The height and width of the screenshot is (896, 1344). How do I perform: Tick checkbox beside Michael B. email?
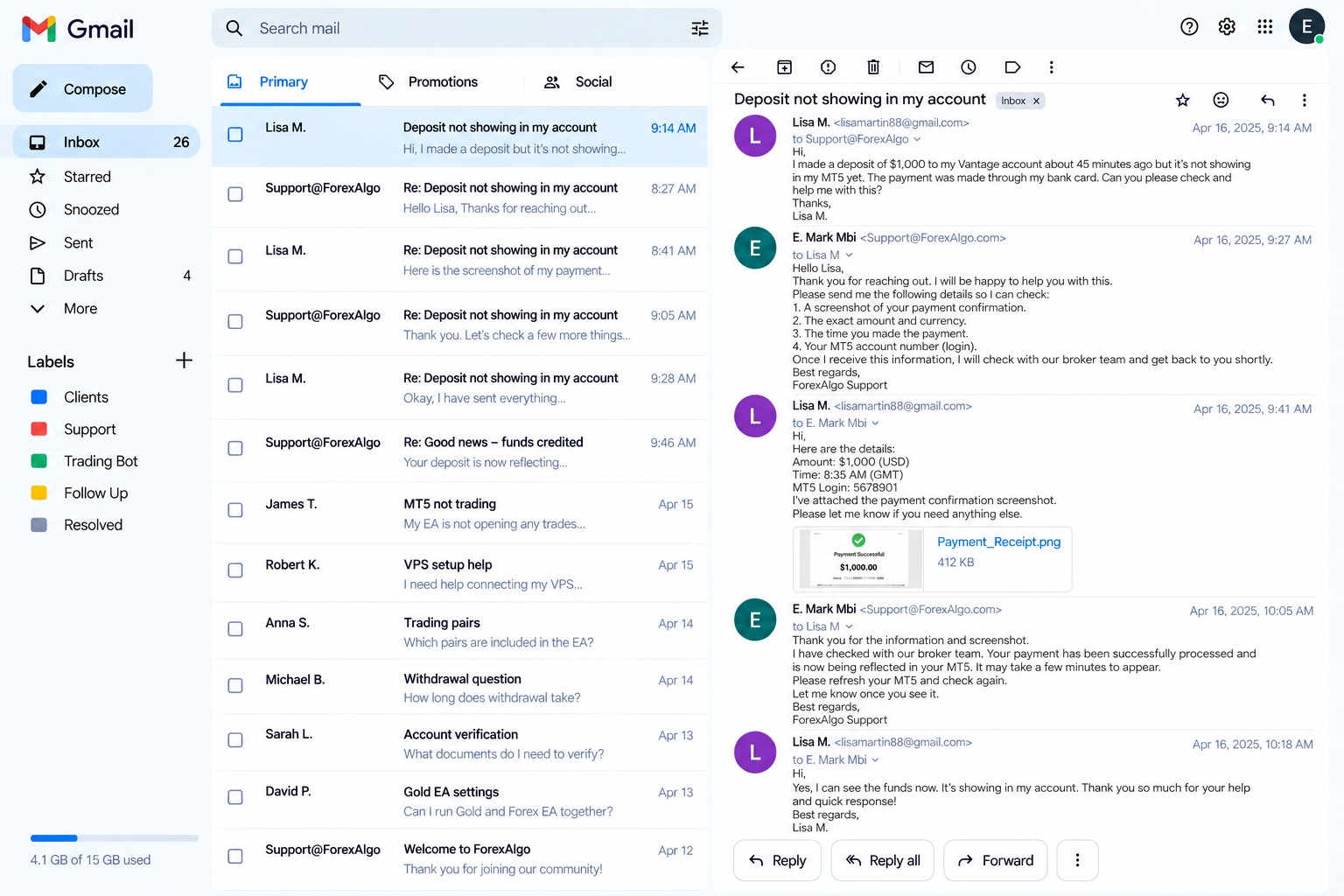(235, 686)
